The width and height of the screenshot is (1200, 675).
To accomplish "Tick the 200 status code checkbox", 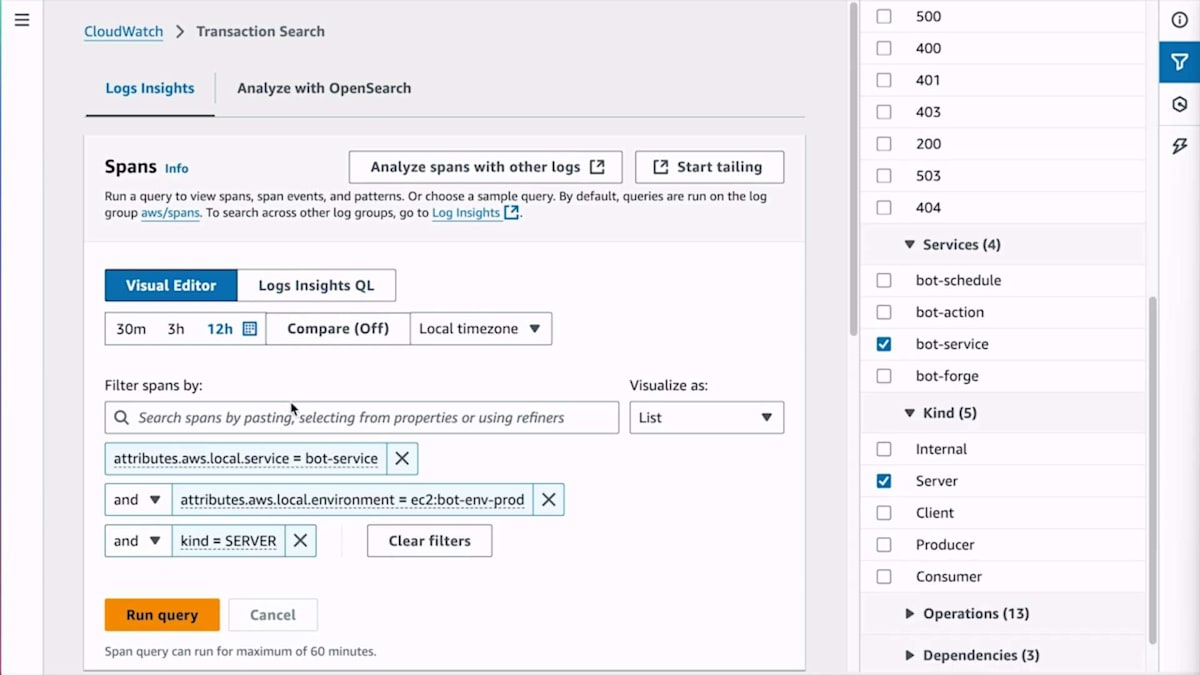I will tap(884, 144).
